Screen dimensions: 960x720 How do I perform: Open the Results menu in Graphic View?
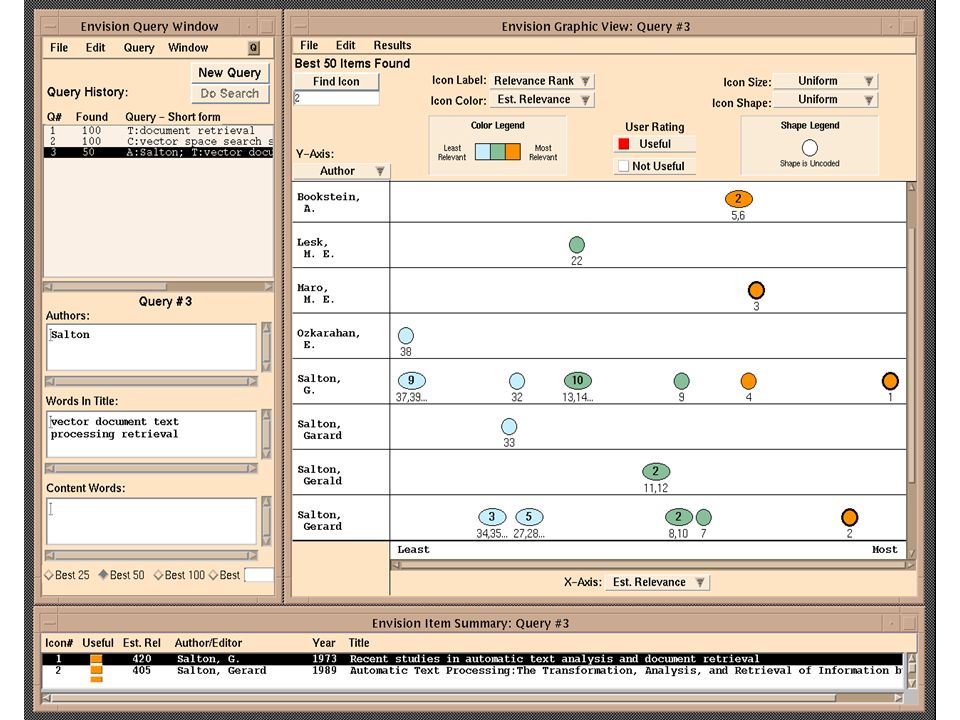(x=392, y=45)
